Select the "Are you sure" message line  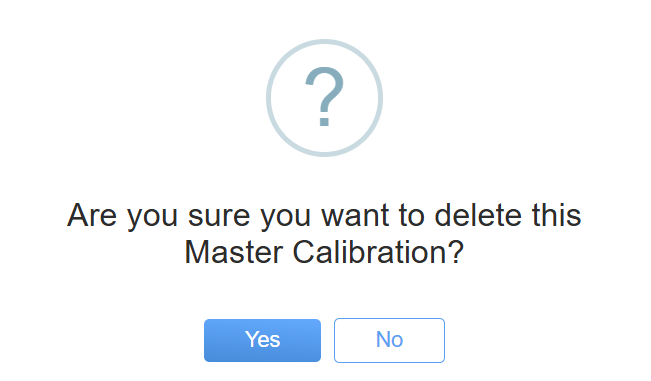[324, 215]
